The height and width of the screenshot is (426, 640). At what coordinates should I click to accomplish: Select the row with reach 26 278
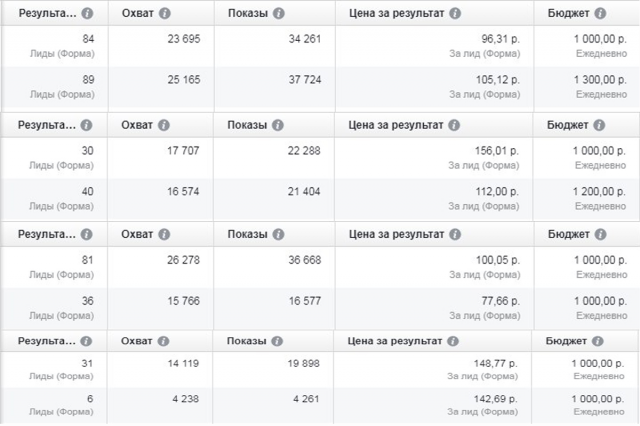(320, 267)
